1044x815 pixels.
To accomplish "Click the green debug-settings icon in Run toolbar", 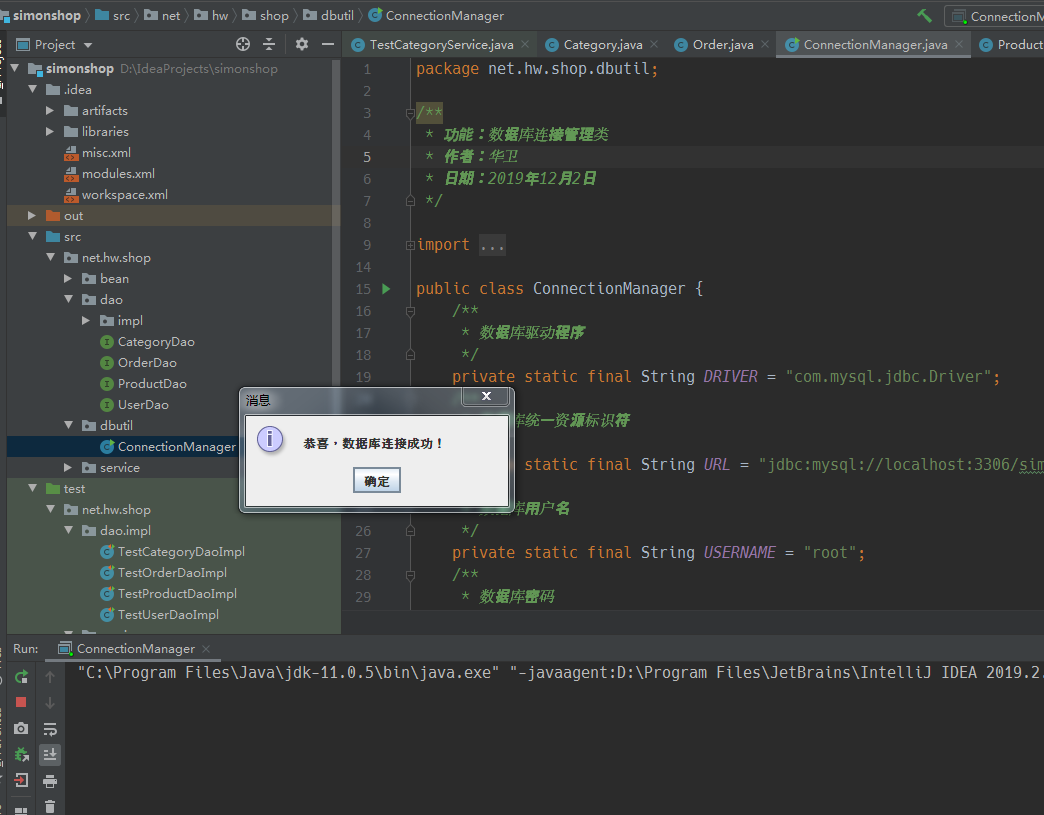I will [21, 754].
